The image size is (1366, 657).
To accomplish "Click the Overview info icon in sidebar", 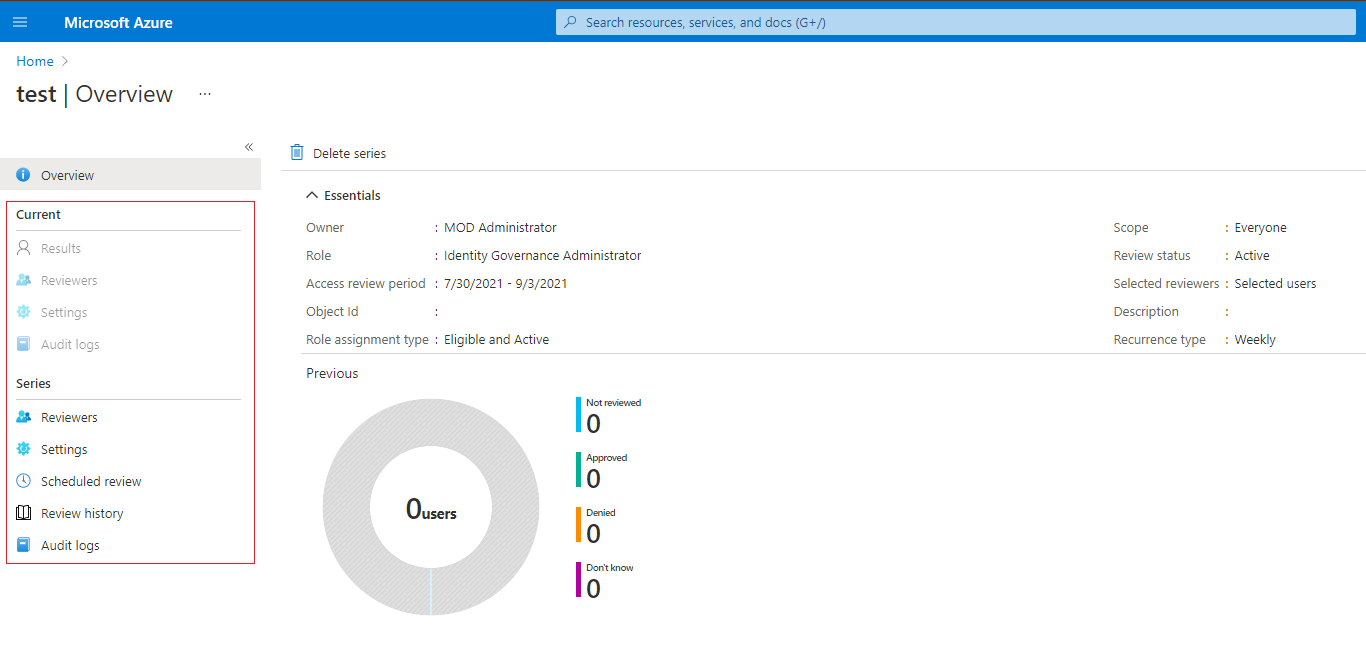I will pyautogui.click(x=24, y=175).
